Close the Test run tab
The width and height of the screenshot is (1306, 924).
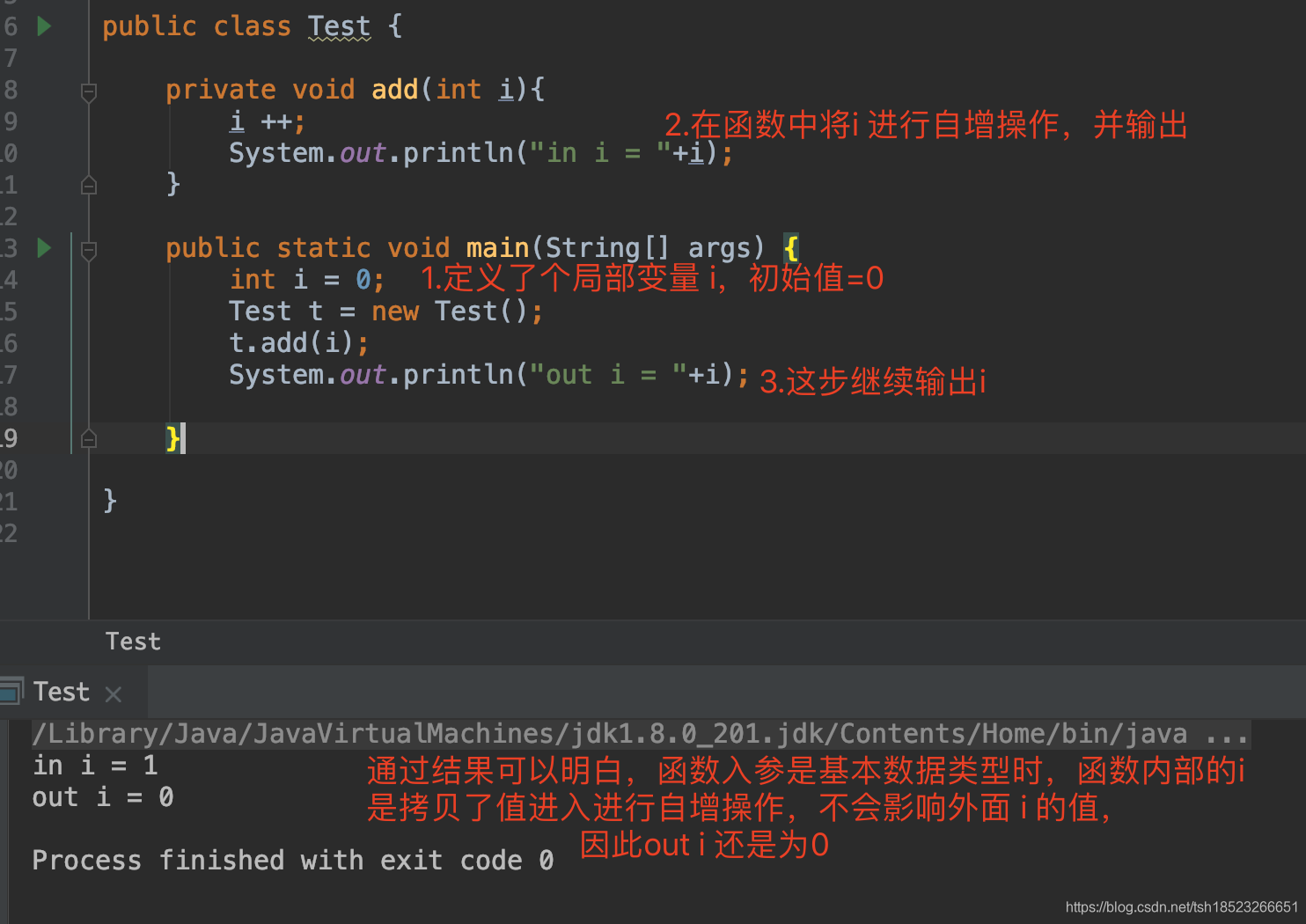[x=113, y=694]
